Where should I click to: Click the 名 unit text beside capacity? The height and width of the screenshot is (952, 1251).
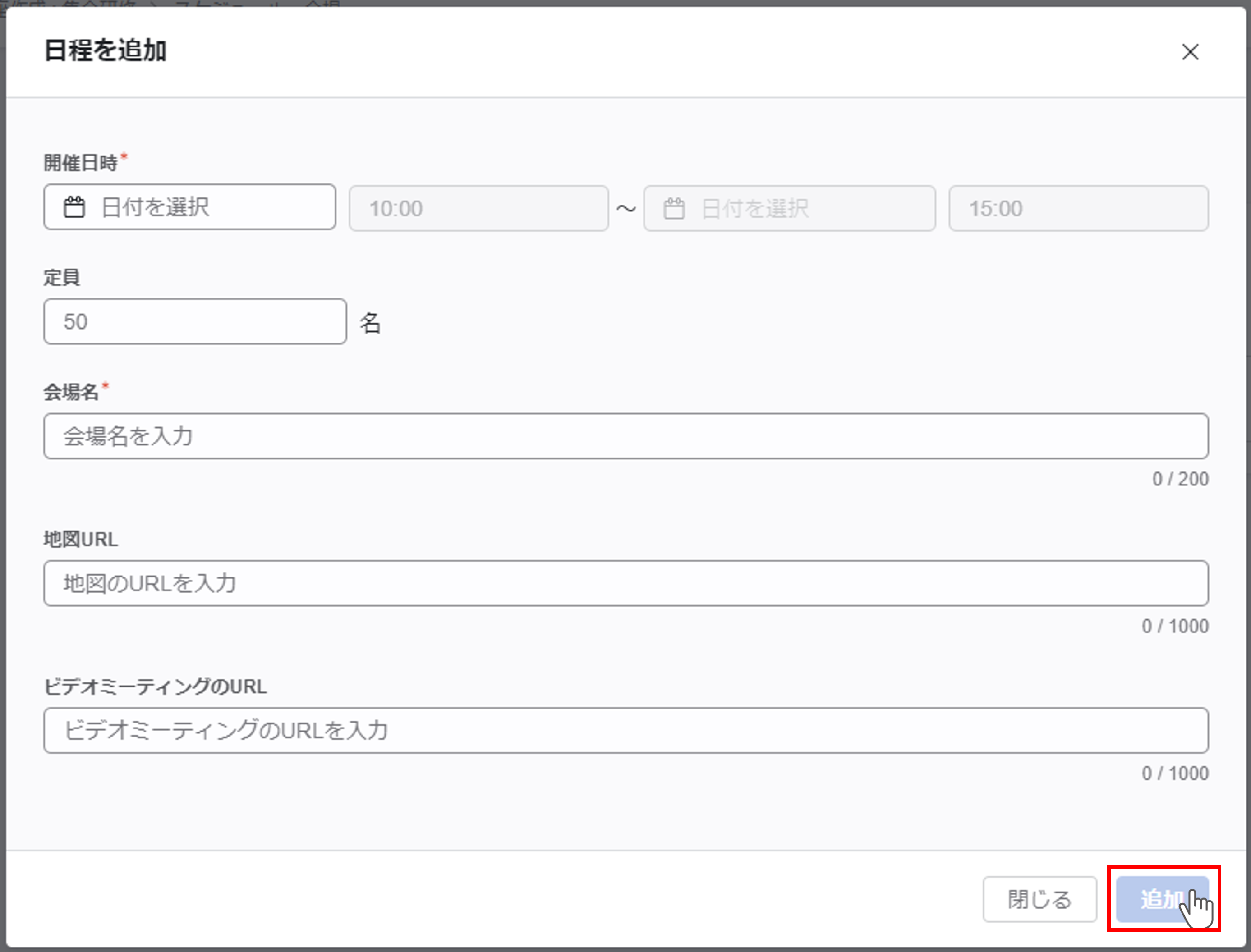click(370, 323)
